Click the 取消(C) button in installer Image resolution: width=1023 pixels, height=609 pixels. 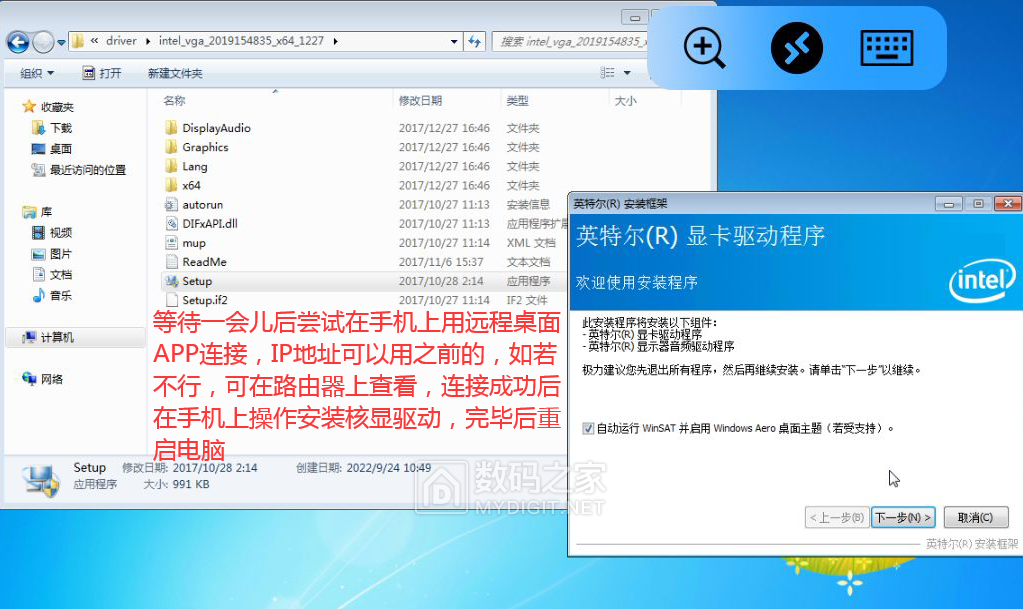(974, 517)
